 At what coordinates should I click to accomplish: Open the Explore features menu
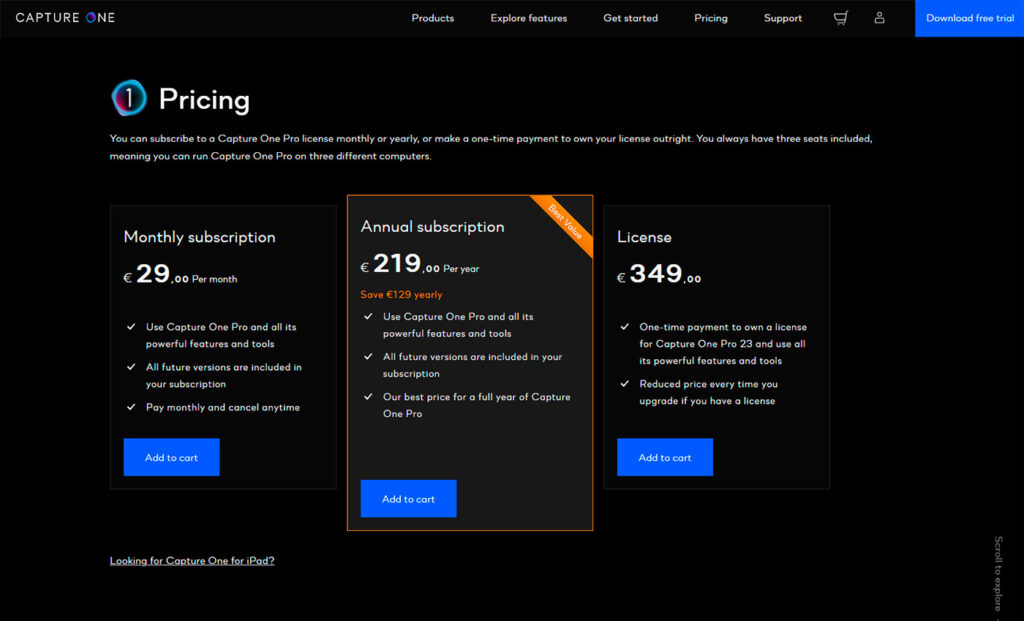pos(528,18)
